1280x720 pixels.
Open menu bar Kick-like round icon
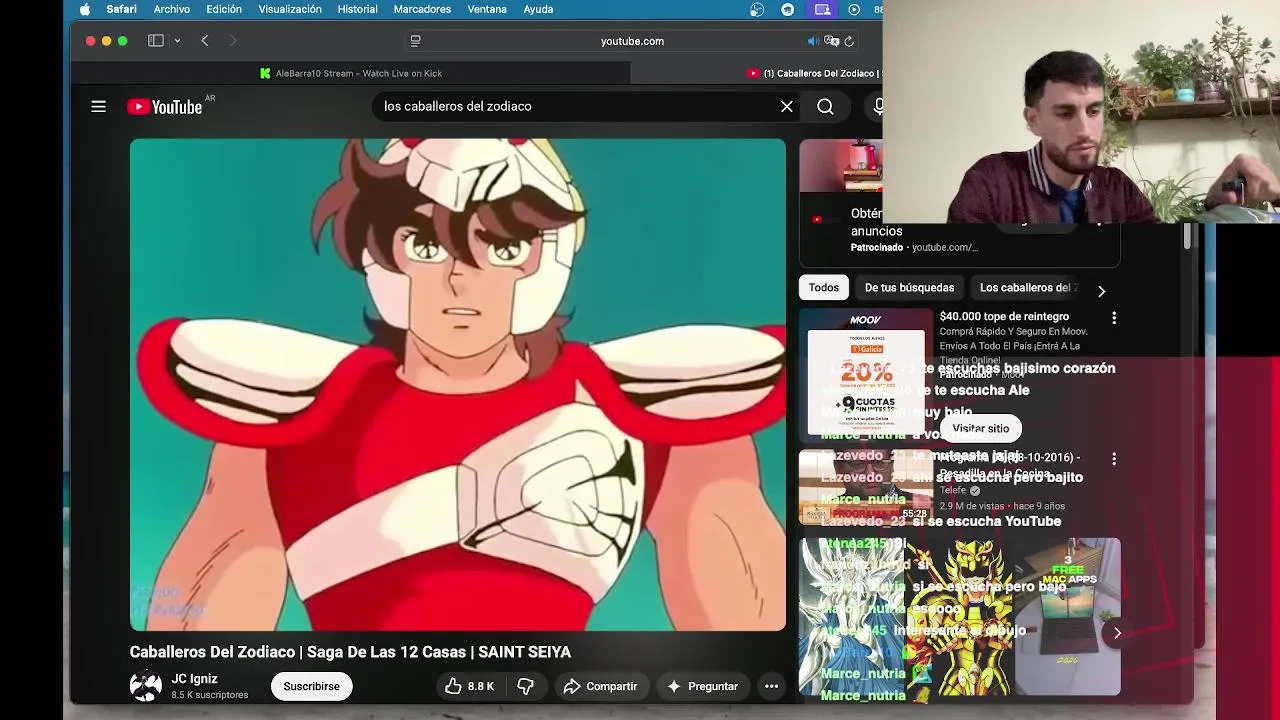(x=788, y=9)
